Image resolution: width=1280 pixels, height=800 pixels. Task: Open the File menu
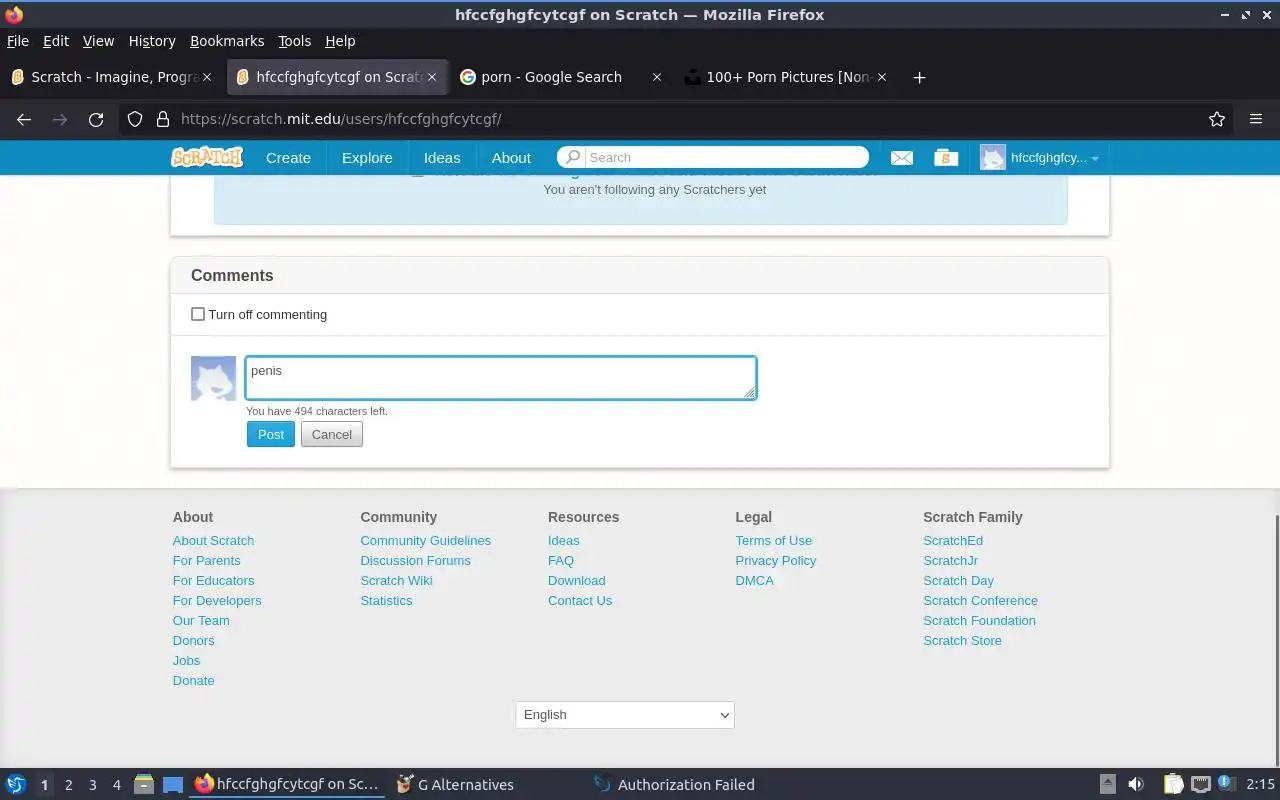tap(18, 41)
